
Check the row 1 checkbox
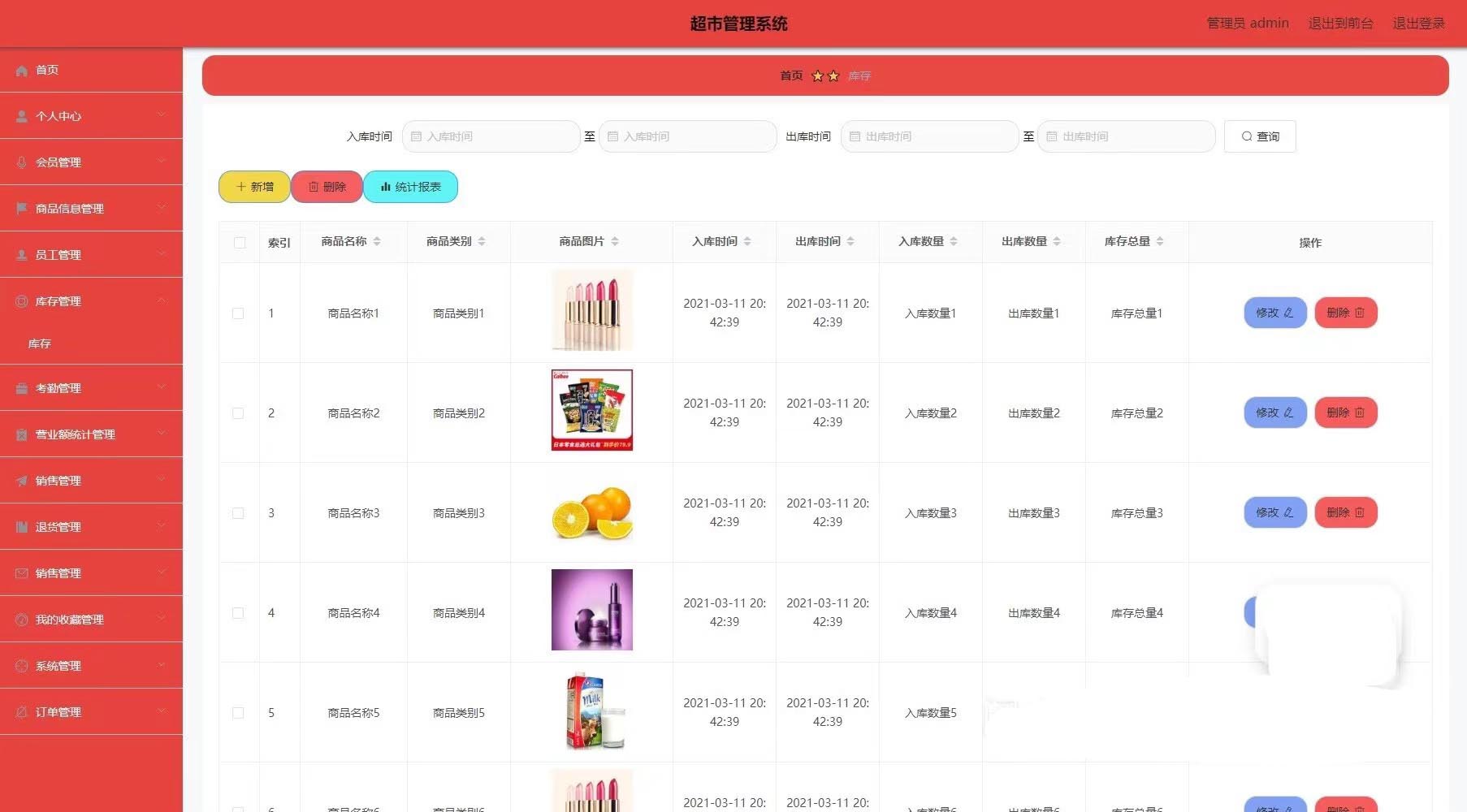[238, 313]
